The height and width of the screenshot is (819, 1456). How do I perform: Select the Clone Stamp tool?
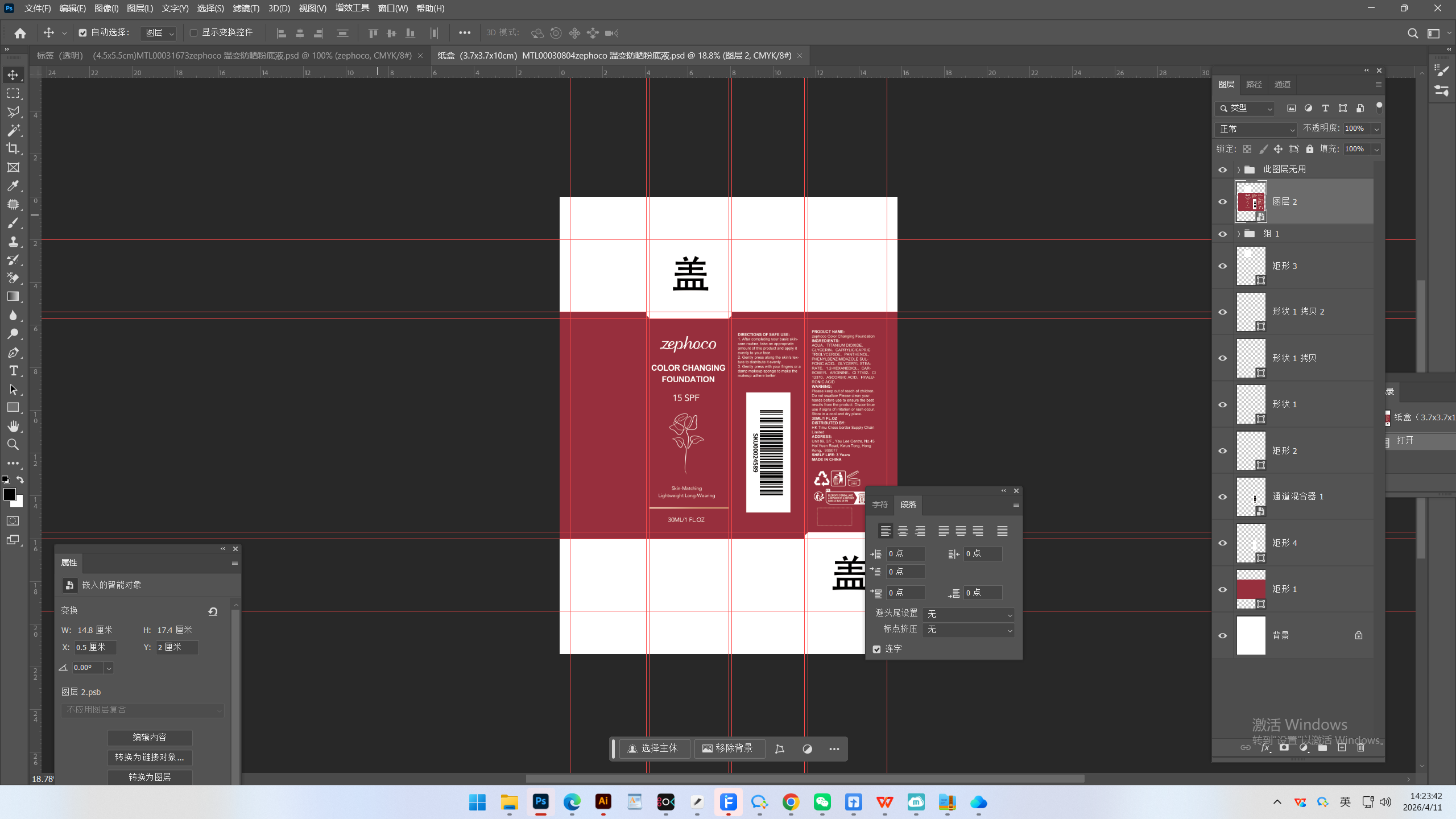tap(13, 241)
